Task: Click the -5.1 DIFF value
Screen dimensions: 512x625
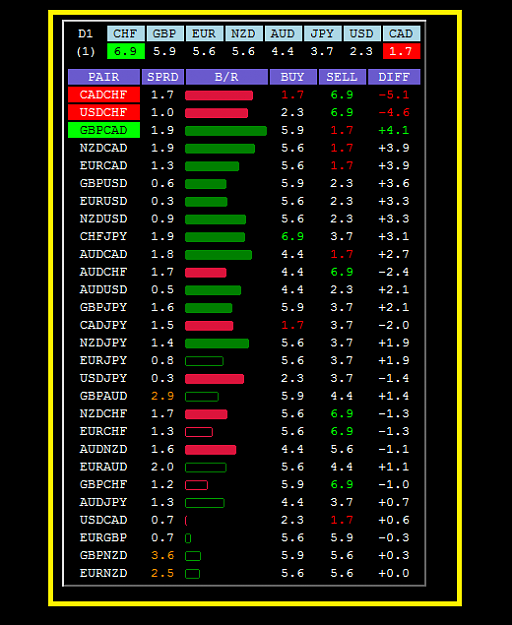Action: click(394, 95)
